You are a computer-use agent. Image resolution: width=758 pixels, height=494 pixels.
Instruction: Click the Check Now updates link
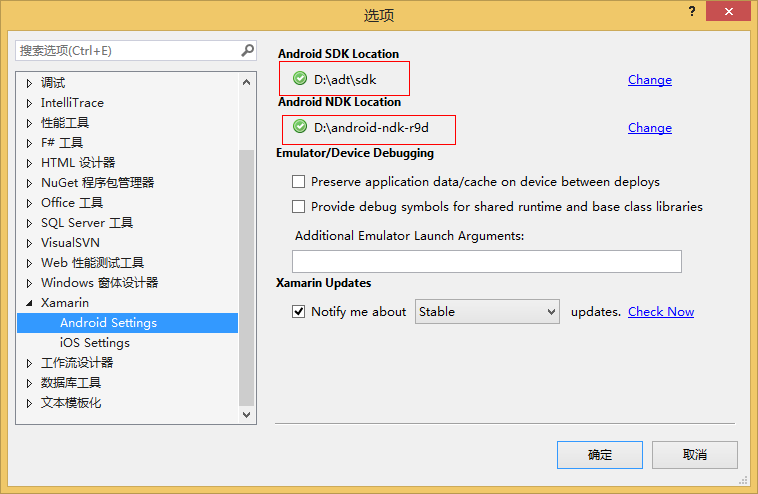[x=661, y=312]
